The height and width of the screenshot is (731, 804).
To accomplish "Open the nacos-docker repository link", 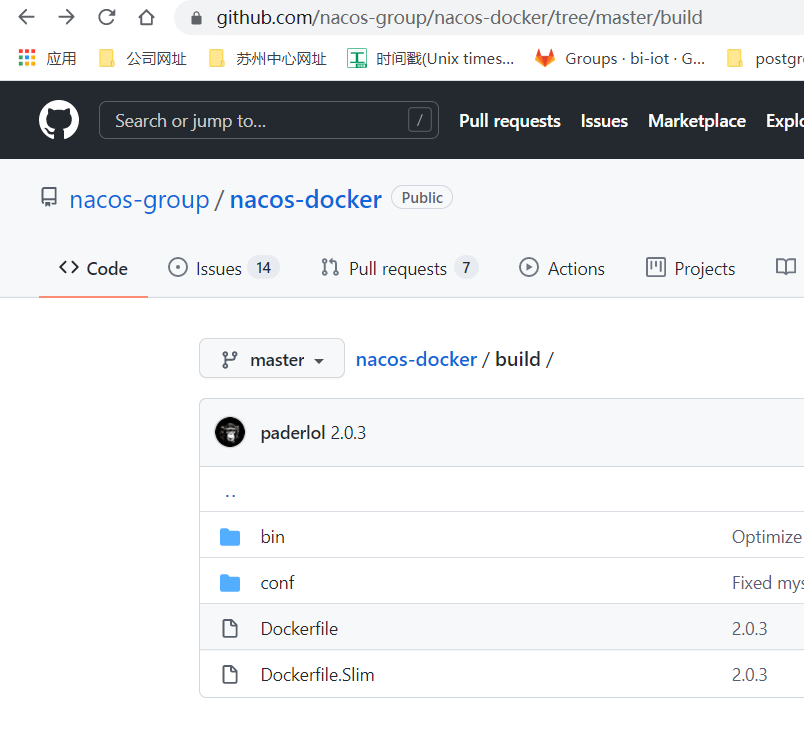I will pyautogui.click(x=305, y=199).
